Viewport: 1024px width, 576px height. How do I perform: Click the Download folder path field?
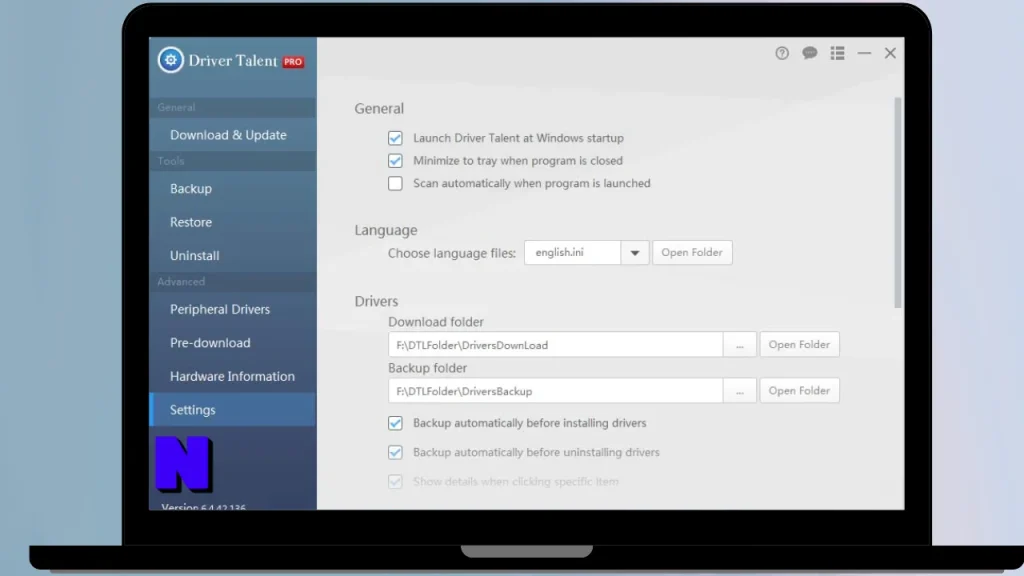click(555, 345)
